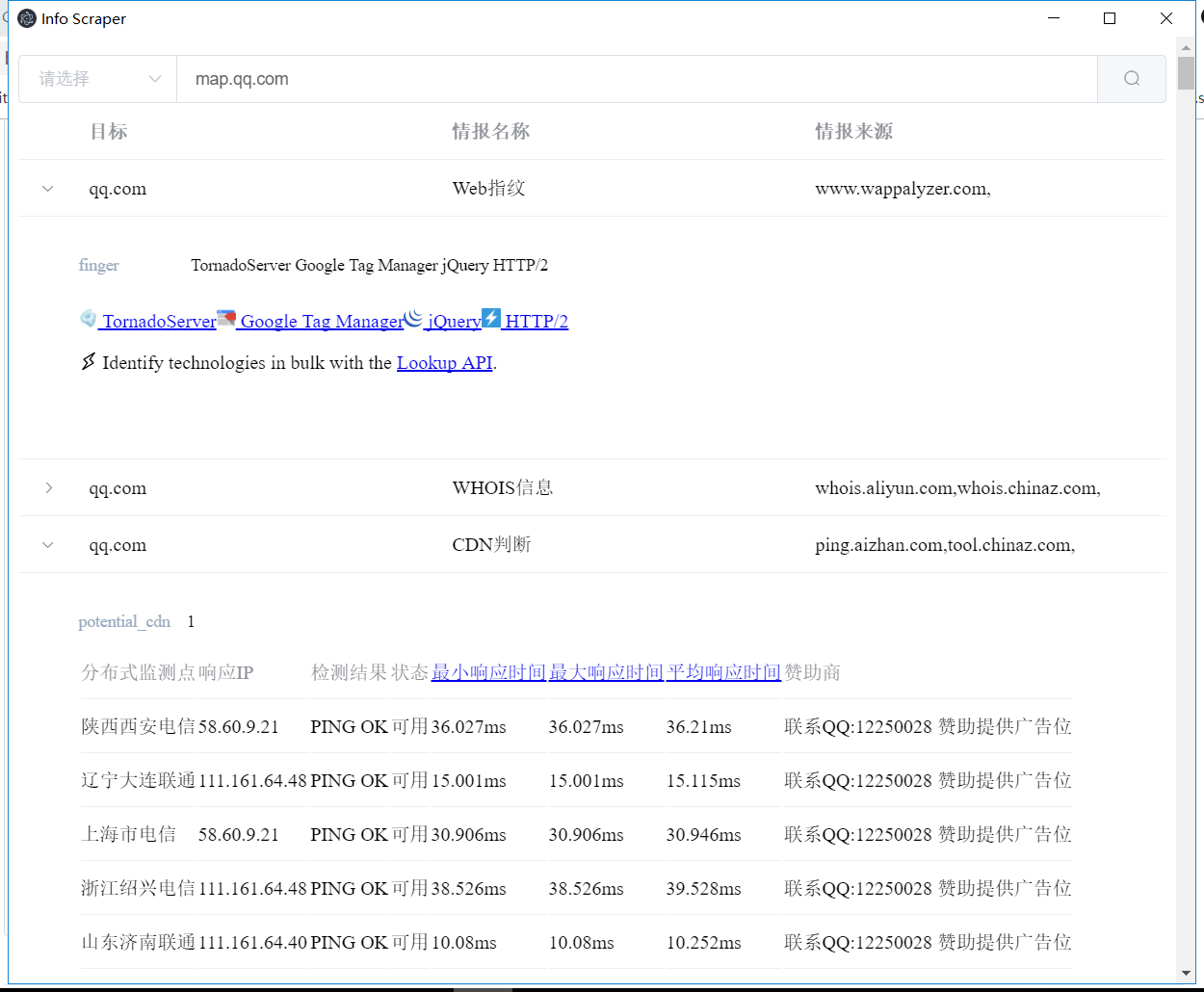
Task: Click the Wappalyzer bolt icon before Identify
Action: click(x=89, y=362)
